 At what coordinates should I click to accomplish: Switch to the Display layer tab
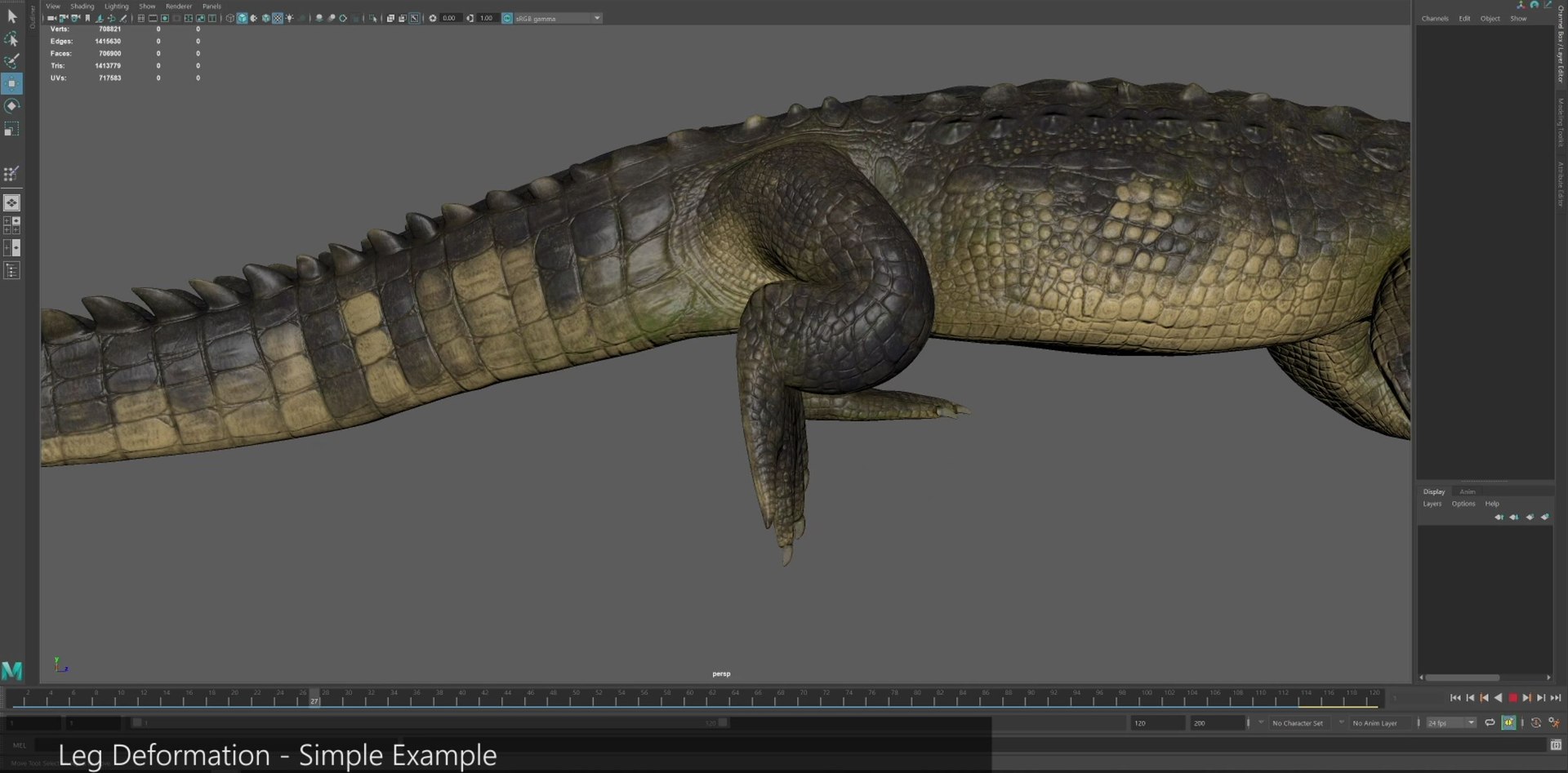(1434, 491)
